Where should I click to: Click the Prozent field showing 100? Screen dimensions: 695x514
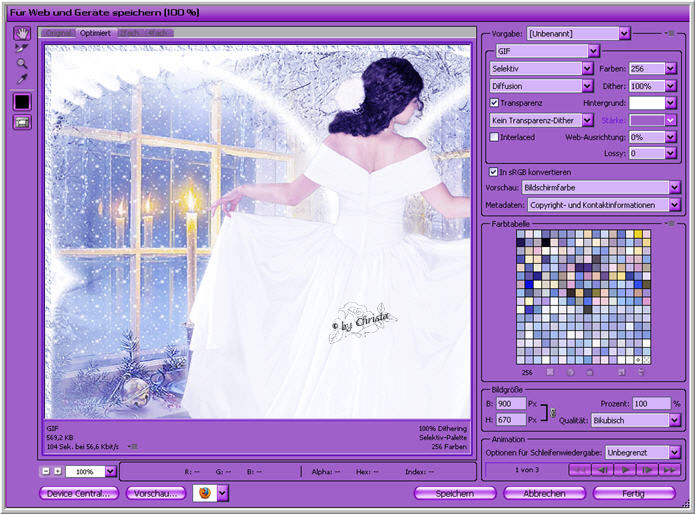pyautogui.click(x=651, y=404)
